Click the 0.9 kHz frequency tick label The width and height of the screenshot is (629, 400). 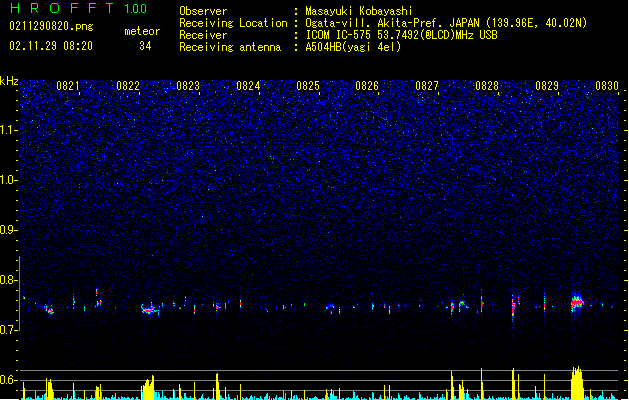pyautogui.click(x=9, y=230)
